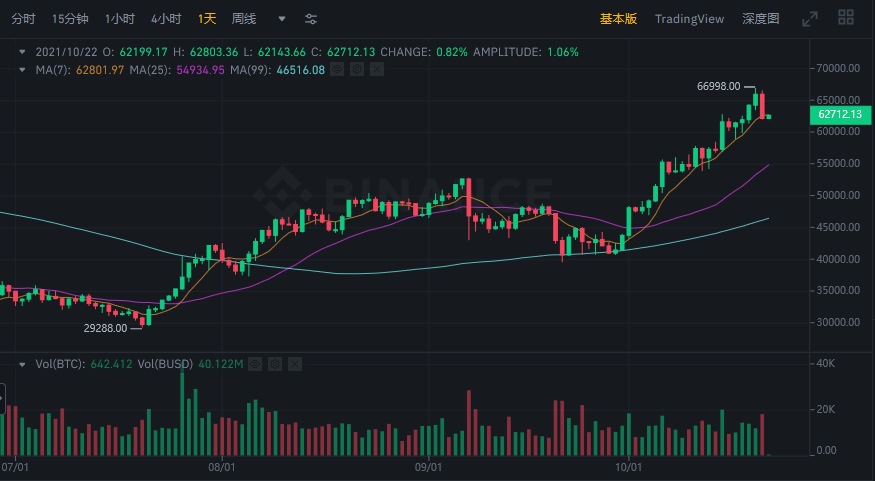Hide the MA indicator using eye icon
875x481 pixels.
pyautogui.click(x=336, y=69)
